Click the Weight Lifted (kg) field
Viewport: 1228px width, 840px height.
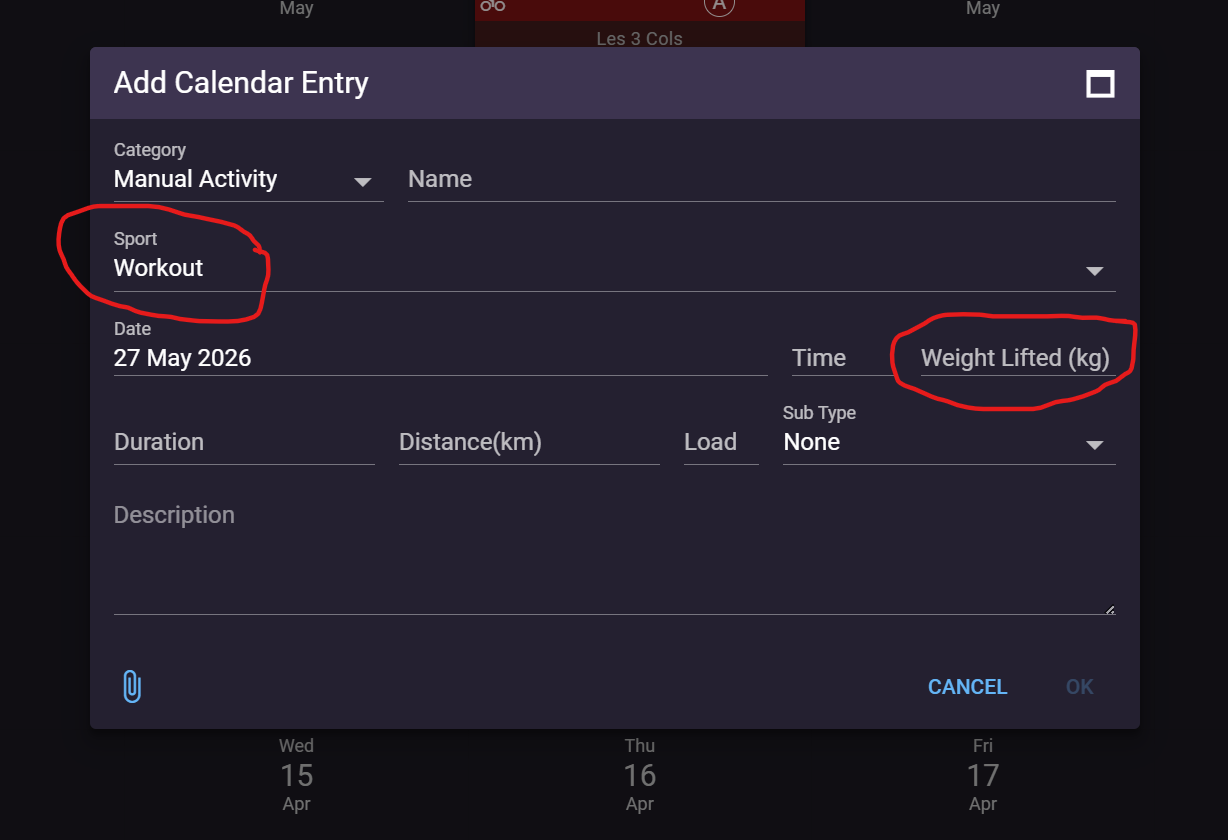(1018, 358)
